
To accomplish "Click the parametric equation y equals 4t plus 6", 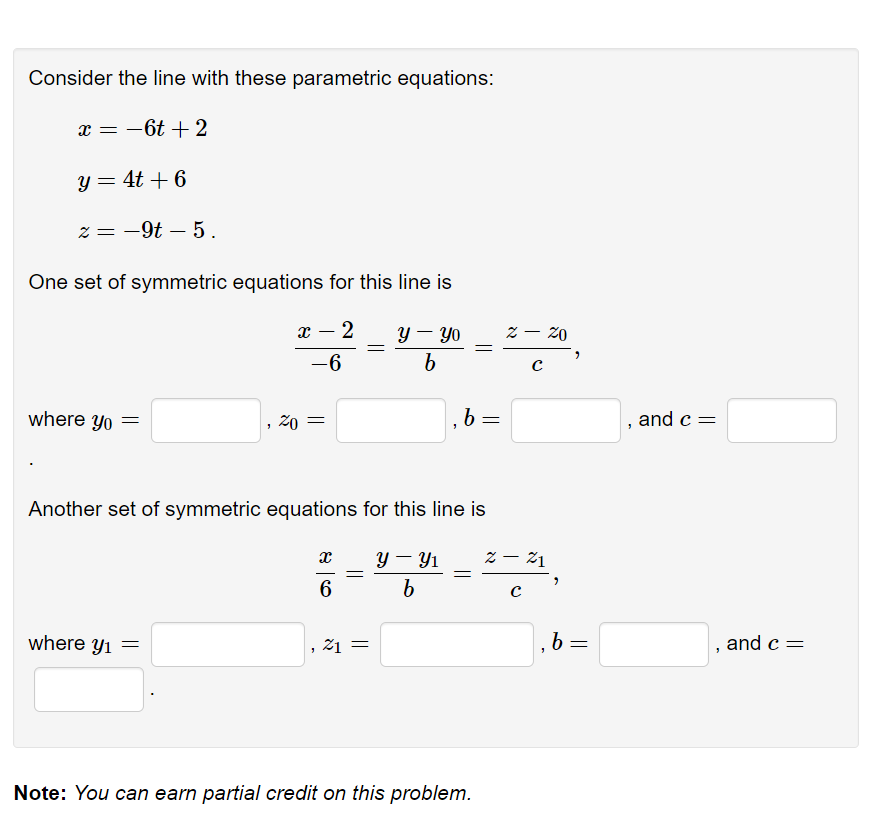I will (x=130, y=180).
